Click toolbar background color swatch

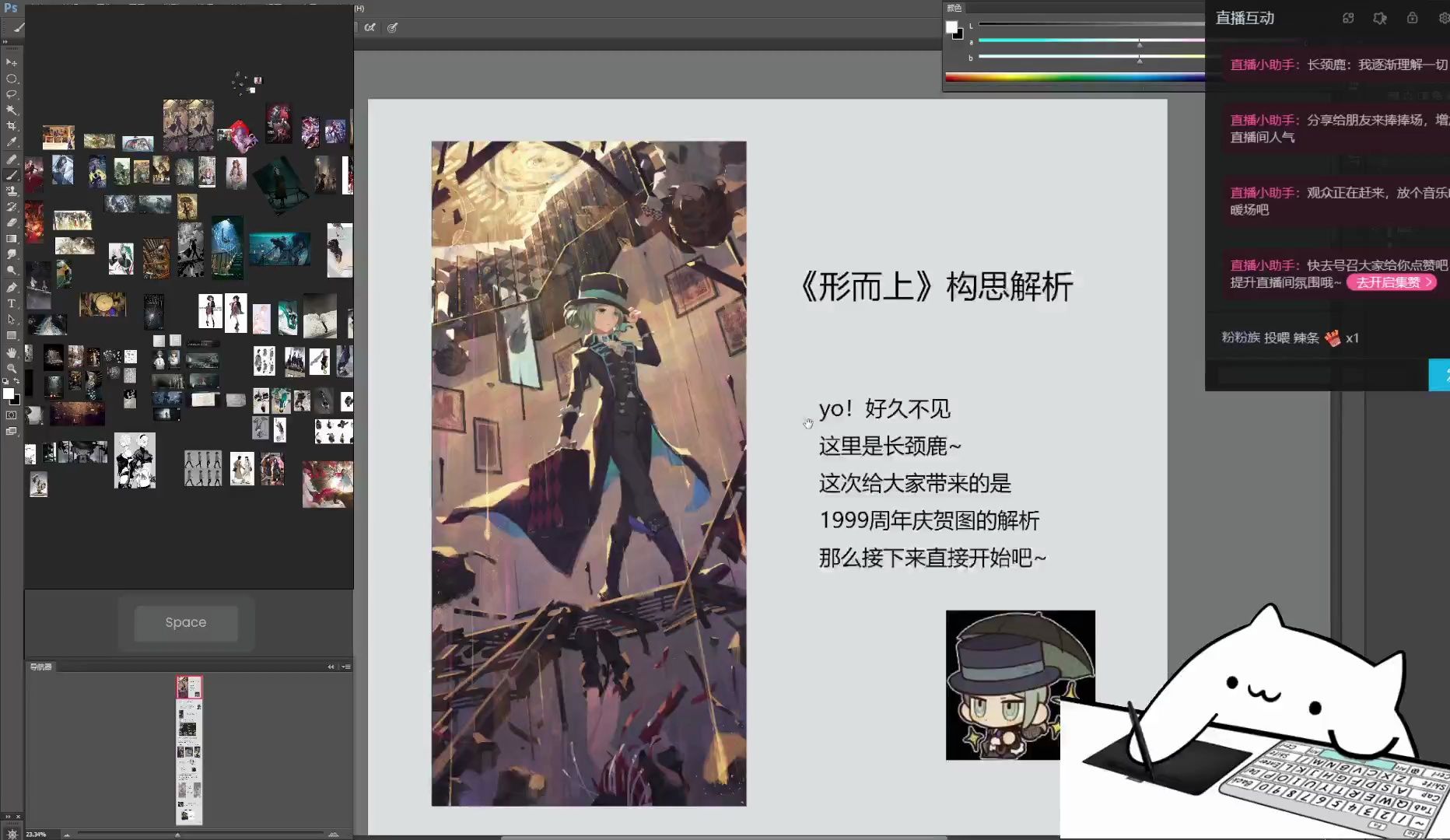click(x=15, y=400)
